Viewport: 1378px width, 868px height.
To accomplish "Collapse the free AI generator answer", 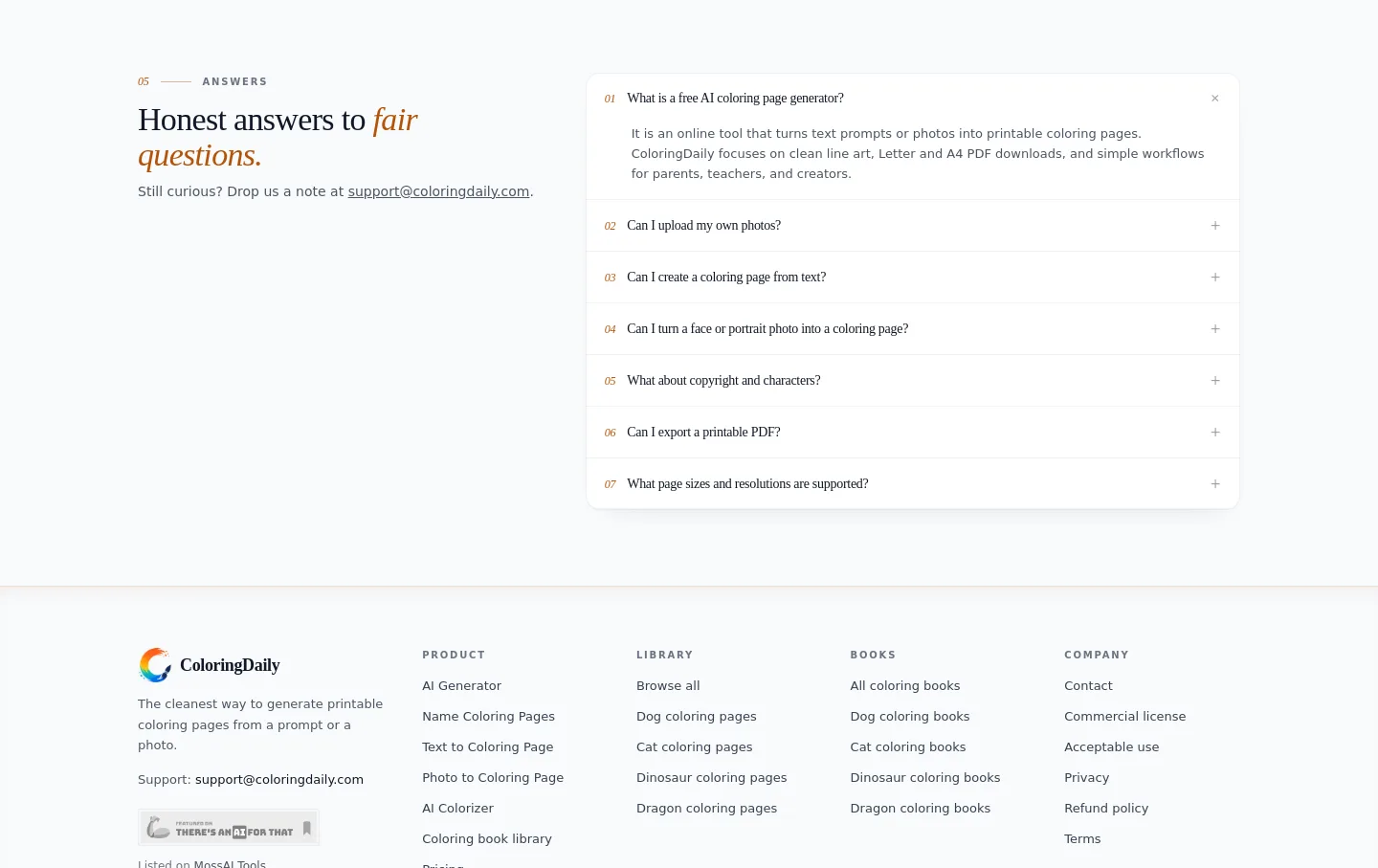I will (1214, 99).
